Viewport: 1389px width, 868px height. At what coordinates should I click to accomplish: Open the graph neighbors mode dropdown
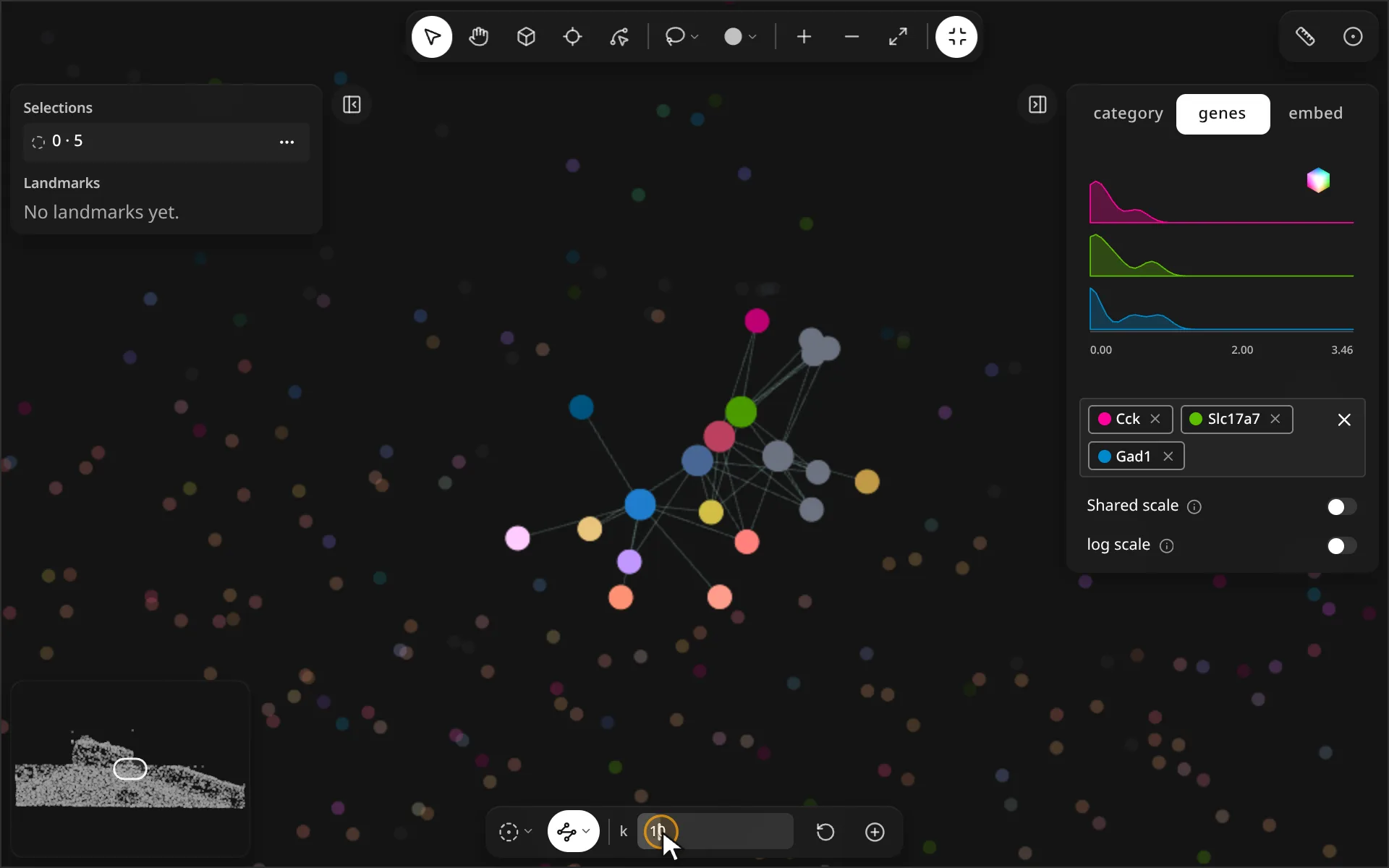tap(573, 832)
